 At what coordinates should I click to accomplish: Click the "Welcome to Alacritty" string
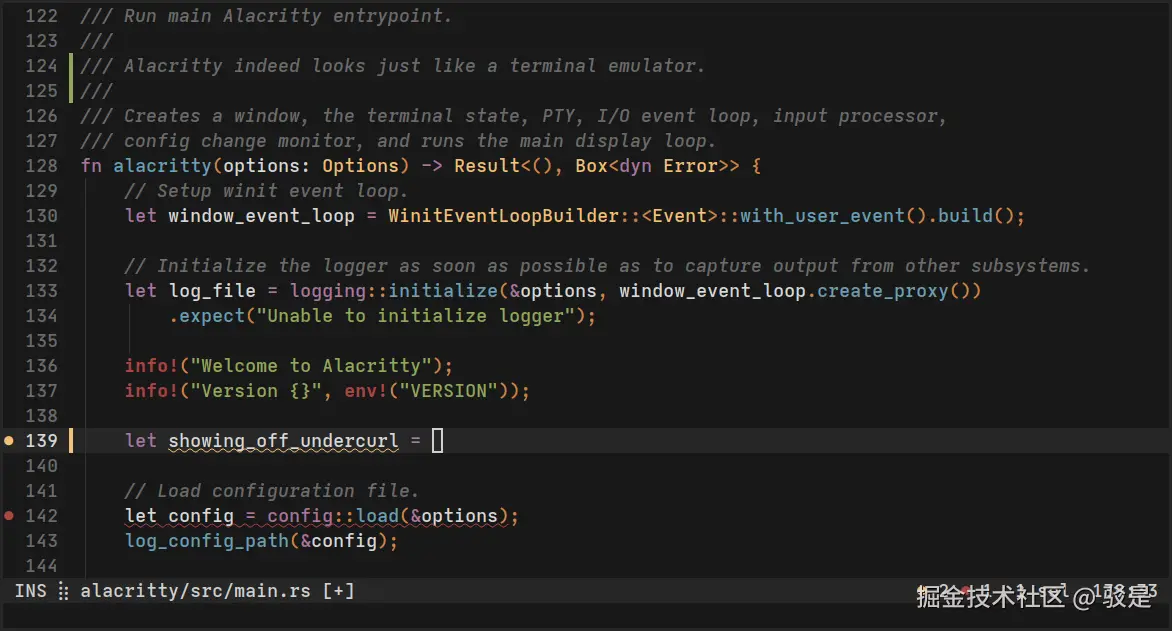[311, 366]
